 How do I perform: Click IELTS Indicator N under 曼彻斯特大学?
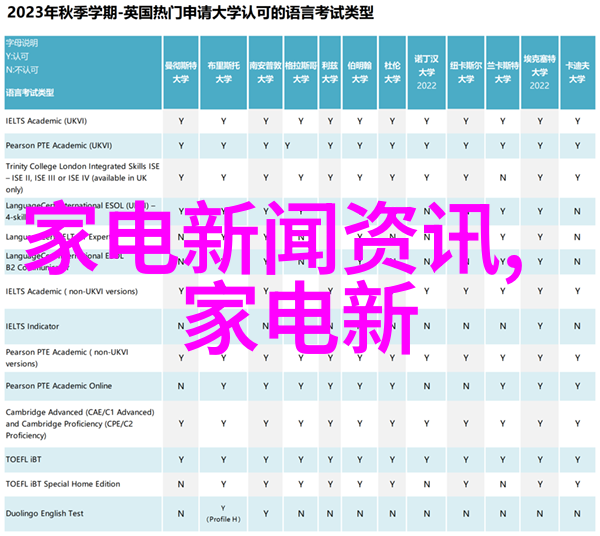pyautogui.click(x=181, y=326)
